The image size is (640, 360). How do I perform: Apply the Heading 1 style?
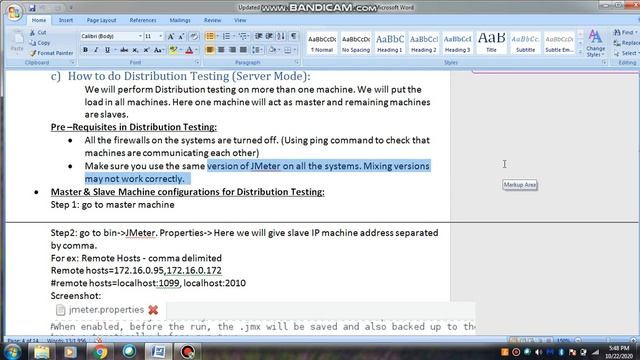tap(390, 43)
